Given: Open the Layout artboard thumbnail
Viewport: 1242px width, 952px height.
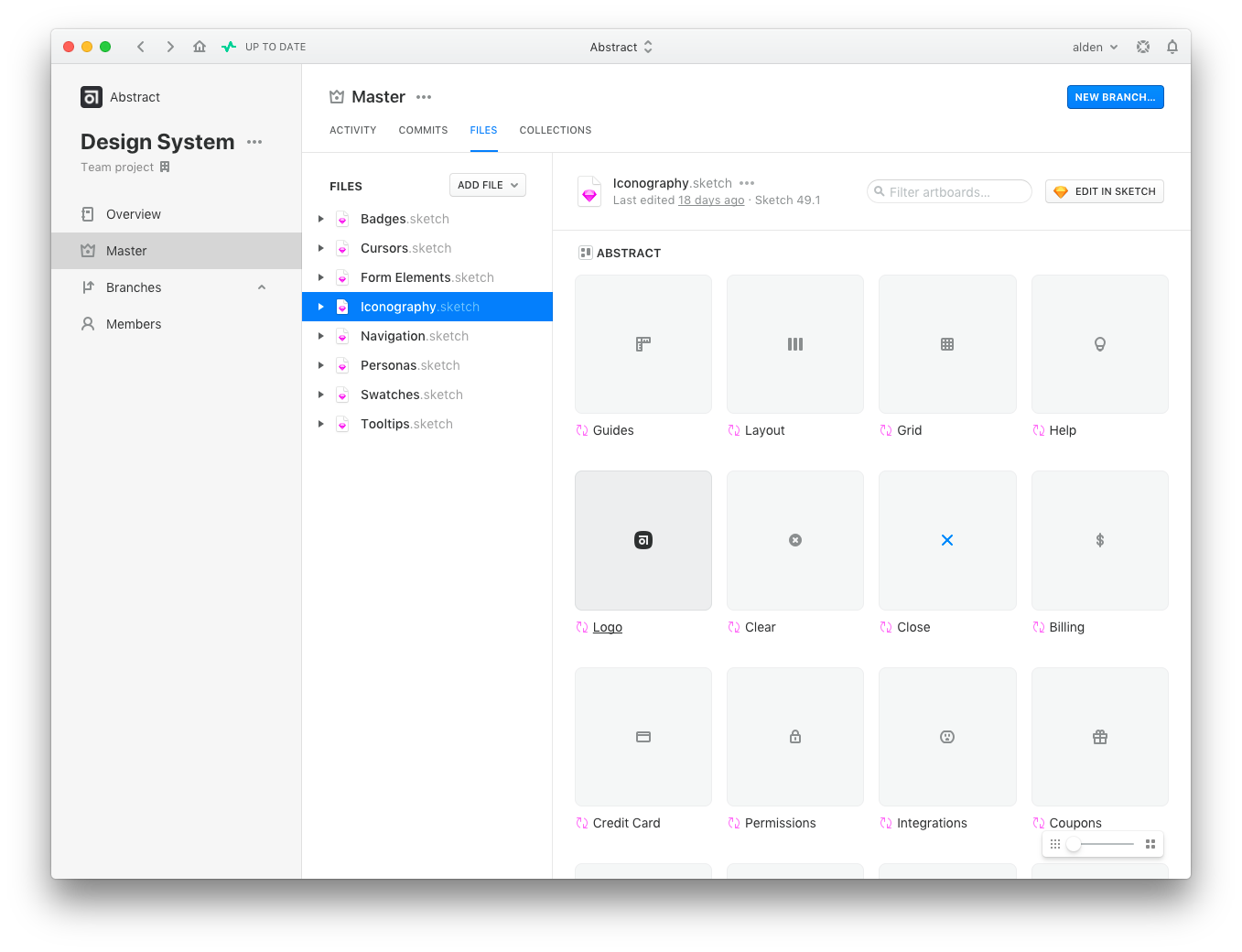Looking at the screenshot, I should 795,344.
